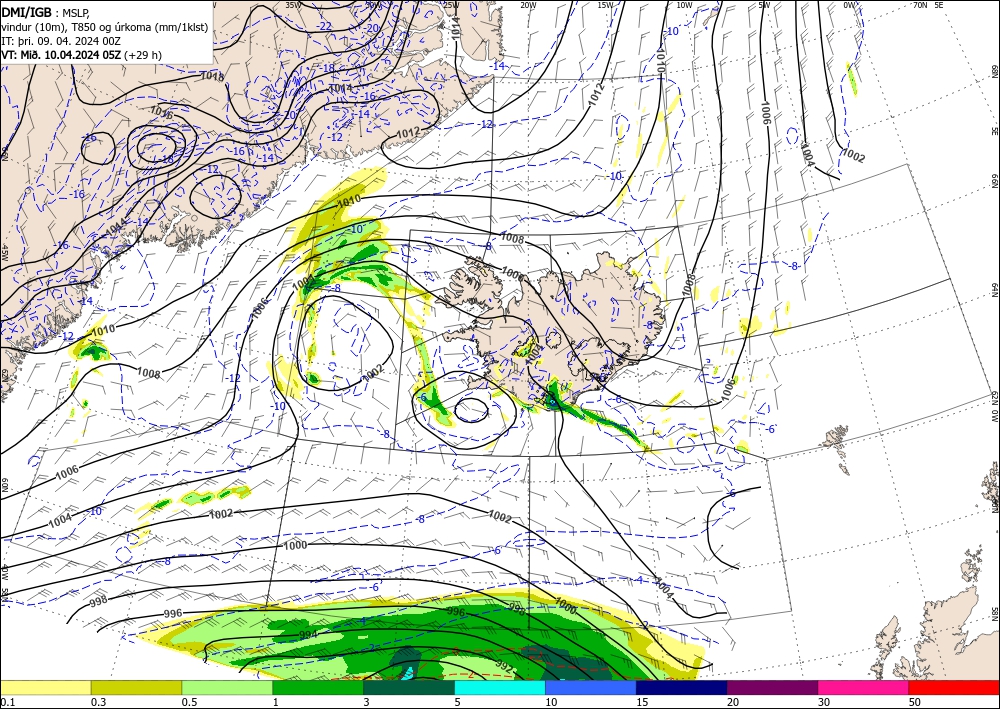Click the "10W" longitude label
The width and height of the screenshot is (1000, 709).
click(684, 5)
